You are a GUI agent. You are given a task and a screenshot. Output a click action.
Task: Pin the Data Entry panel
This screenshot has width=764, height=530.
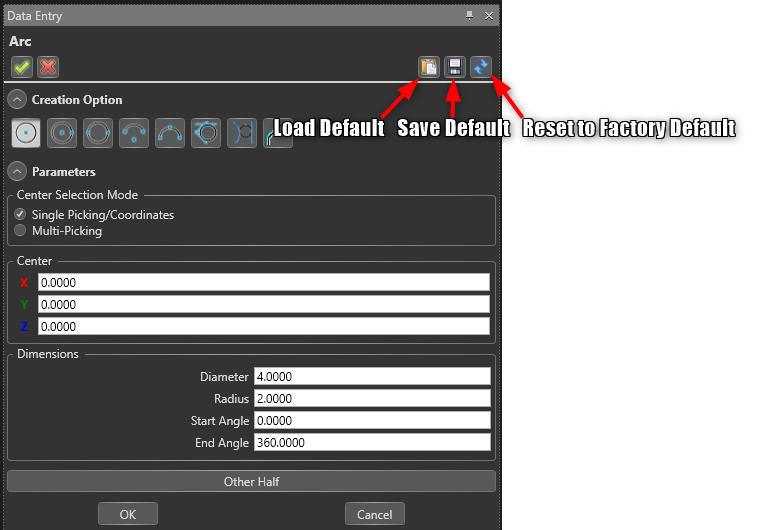470,16
